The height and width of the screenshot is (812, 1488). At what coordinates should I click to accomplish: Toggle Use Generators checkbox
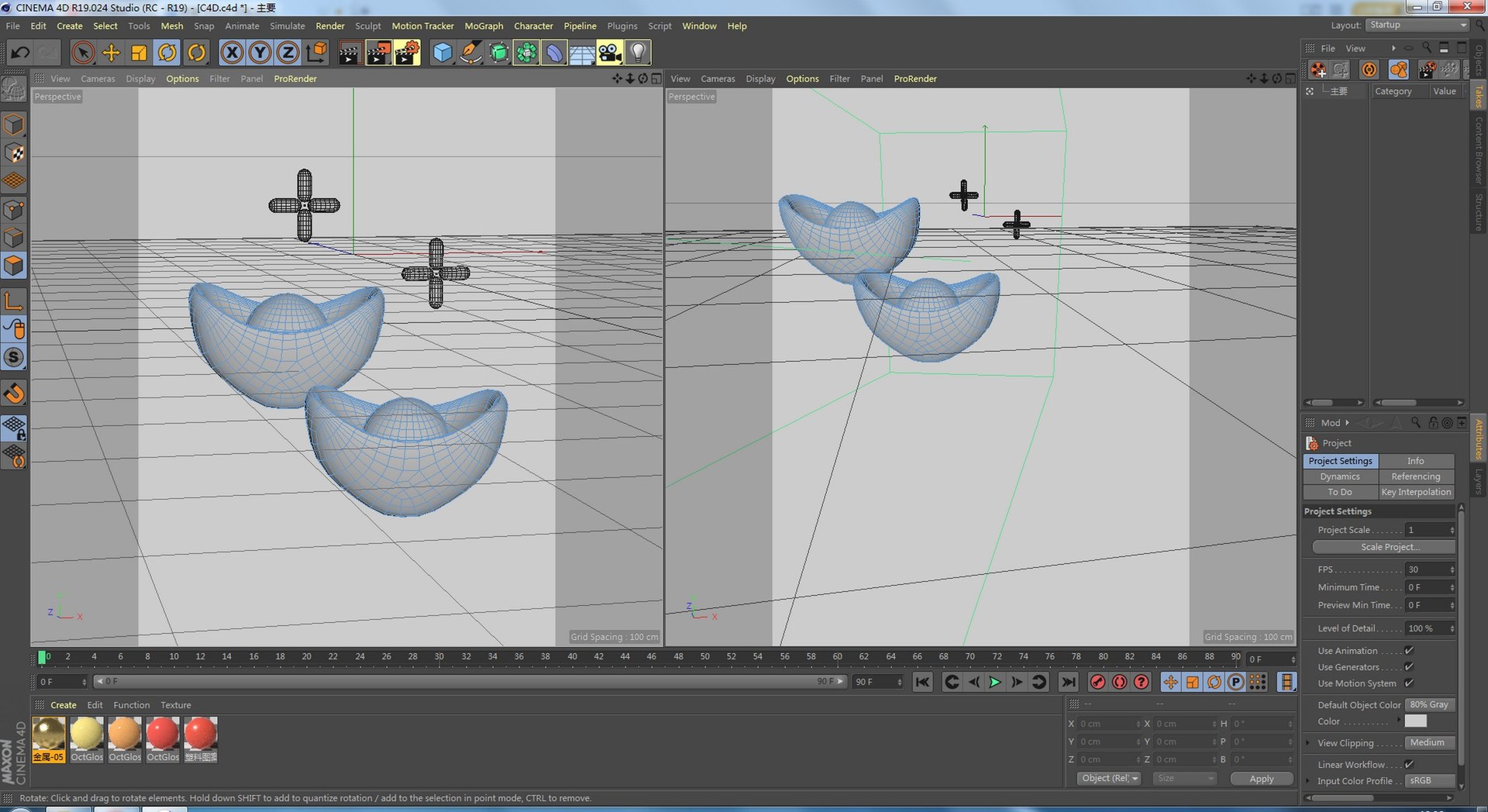click(x=1409, y=667)
